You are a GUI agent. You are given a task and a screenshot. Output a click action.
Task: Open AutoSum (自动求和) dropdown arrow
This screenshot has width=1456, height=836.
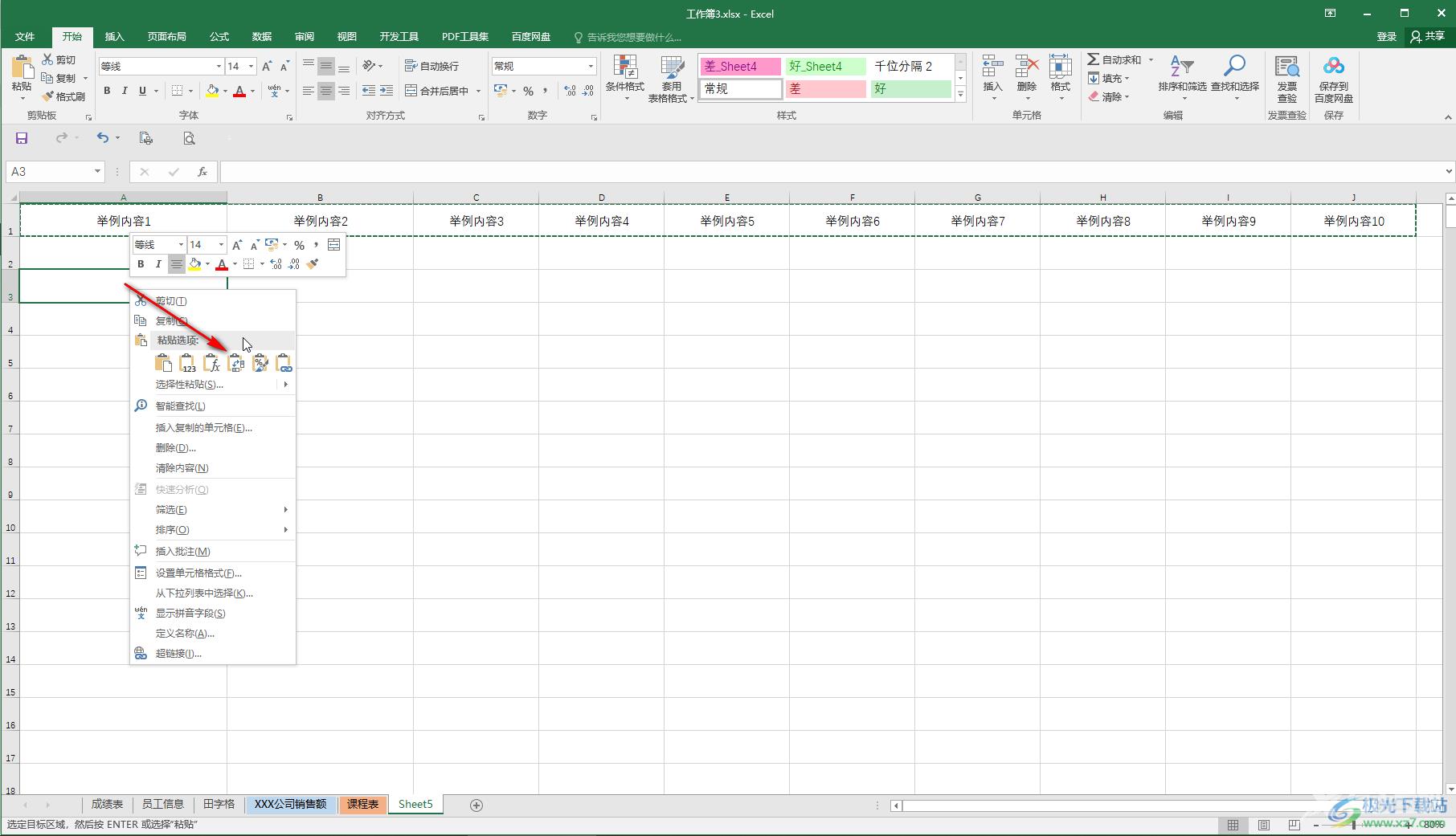click(1151, 59)
